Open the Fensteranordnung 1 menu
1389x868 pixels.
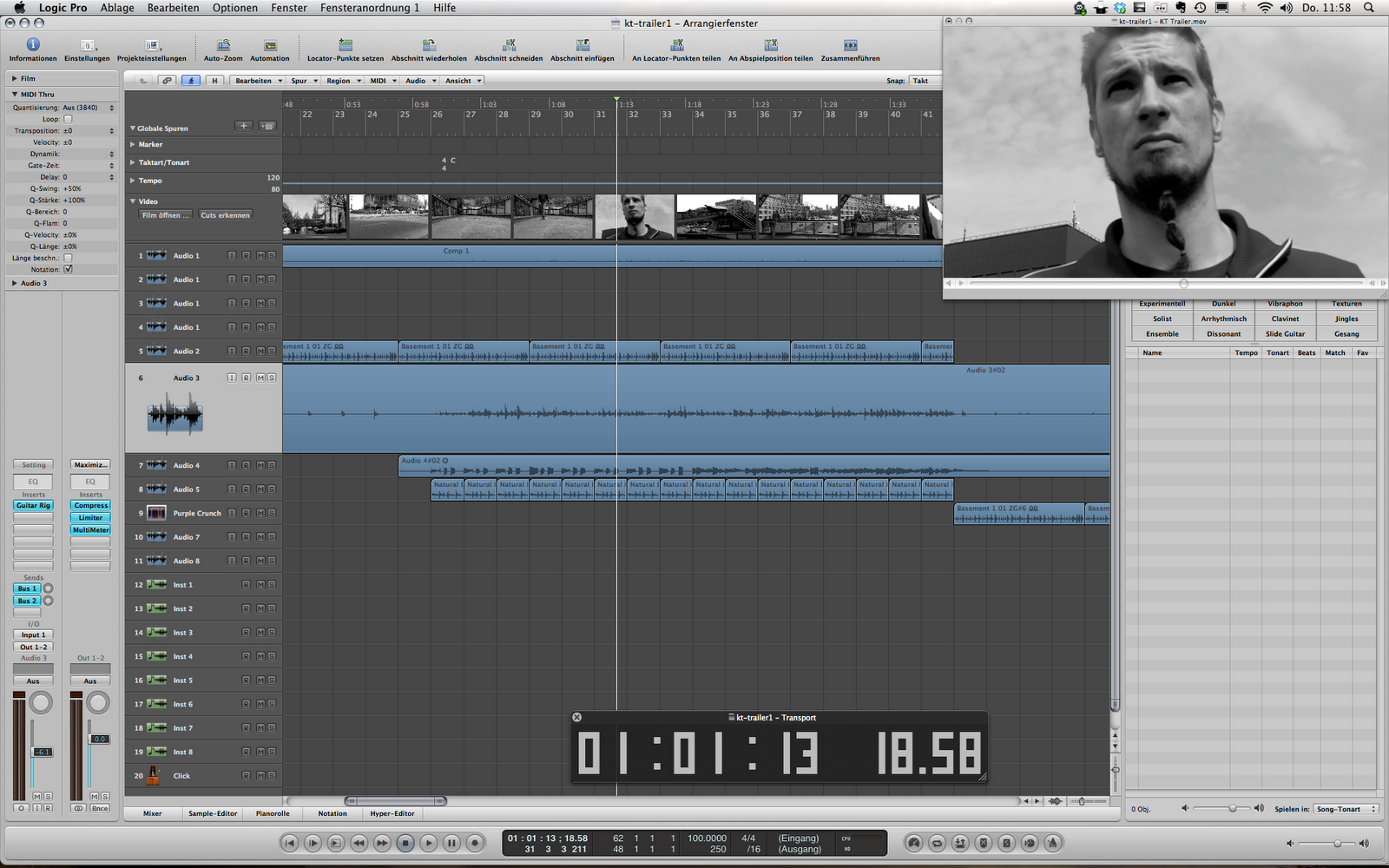coord(370,8)
